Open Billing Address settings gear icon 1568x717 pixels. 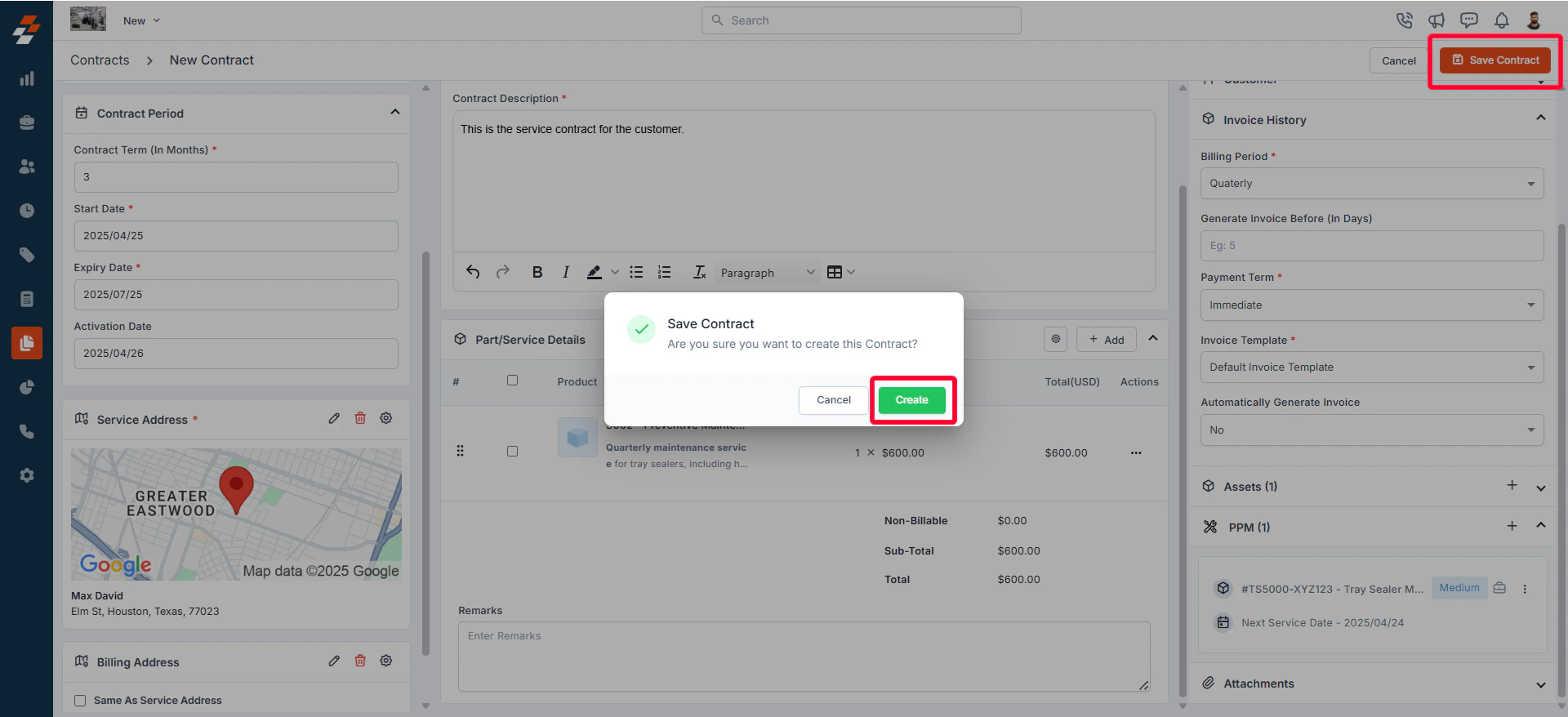[x=386, y=661]
